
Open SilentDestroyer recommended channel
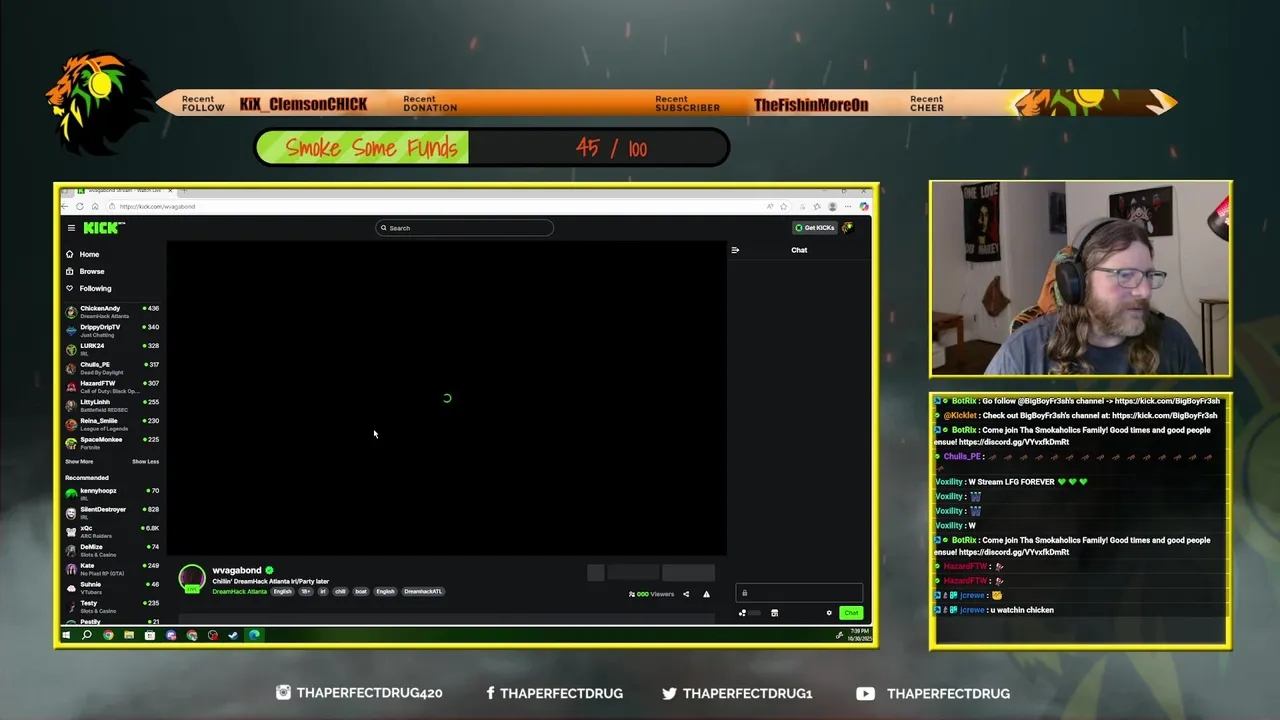(x=112, y=513)
